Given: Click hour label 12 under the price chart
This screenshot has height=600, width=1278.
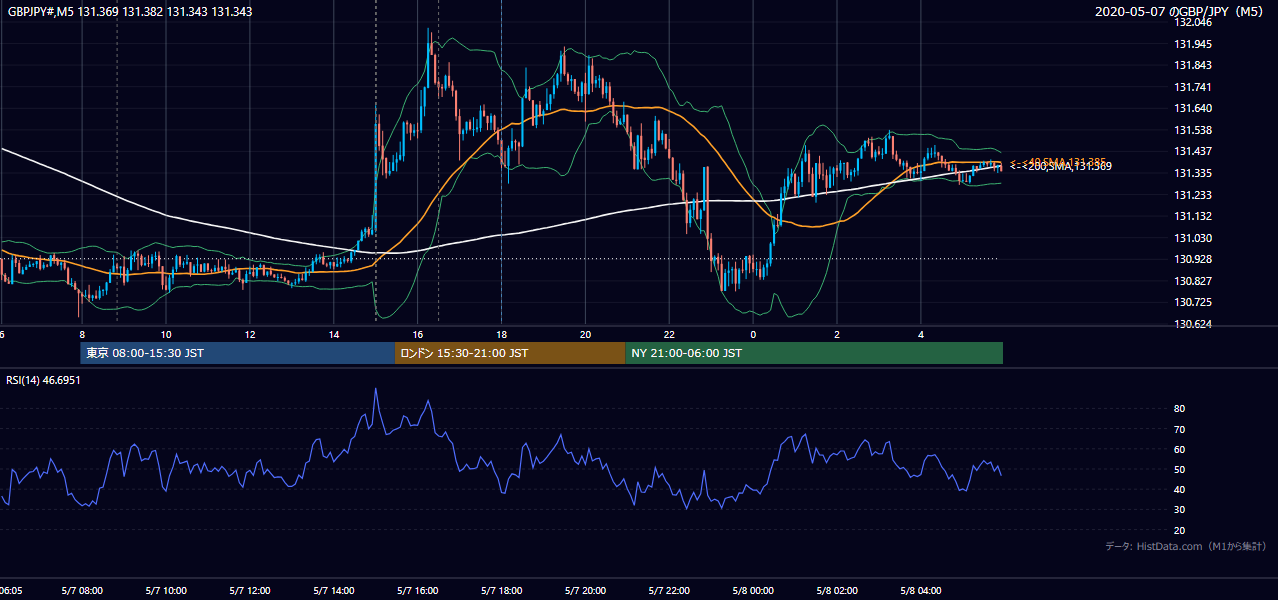Looking at the screenshot, I should click(x=250, y=334).
